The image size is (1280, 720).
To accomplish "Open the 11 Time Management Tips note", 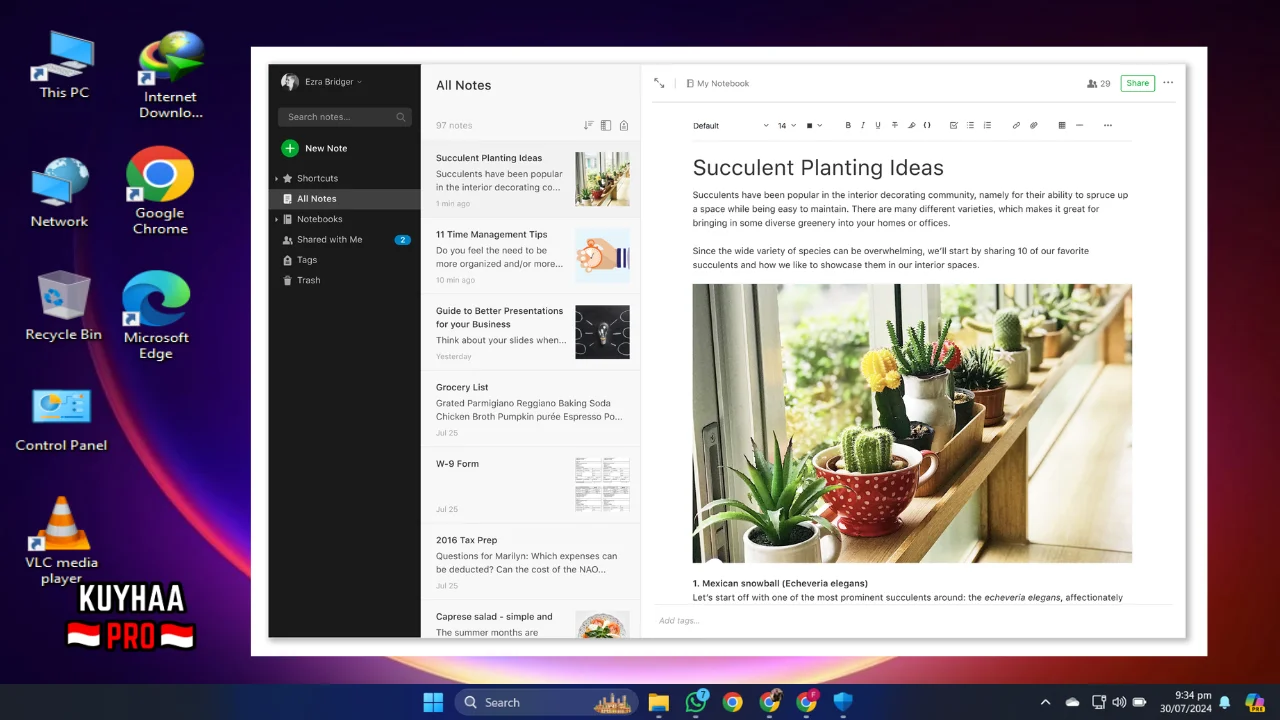I will (x=531, y=255).
